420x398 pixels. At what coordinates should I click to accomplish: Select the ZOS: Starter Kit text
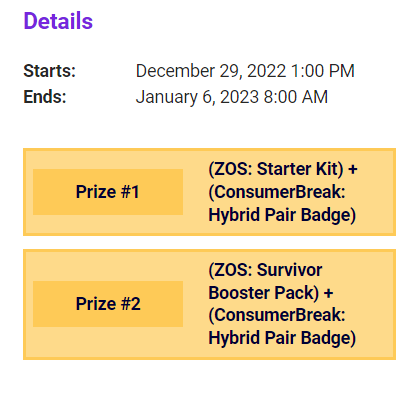pyautogui.click(x=276, y=169)
